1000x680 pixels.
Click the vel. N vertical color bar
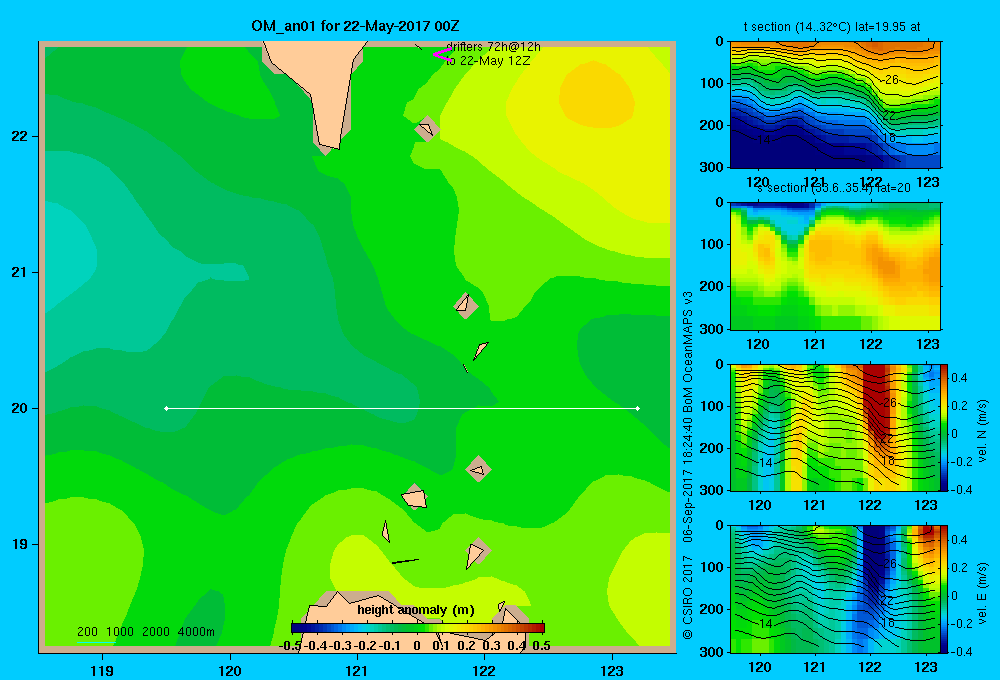tap(944, 427)
